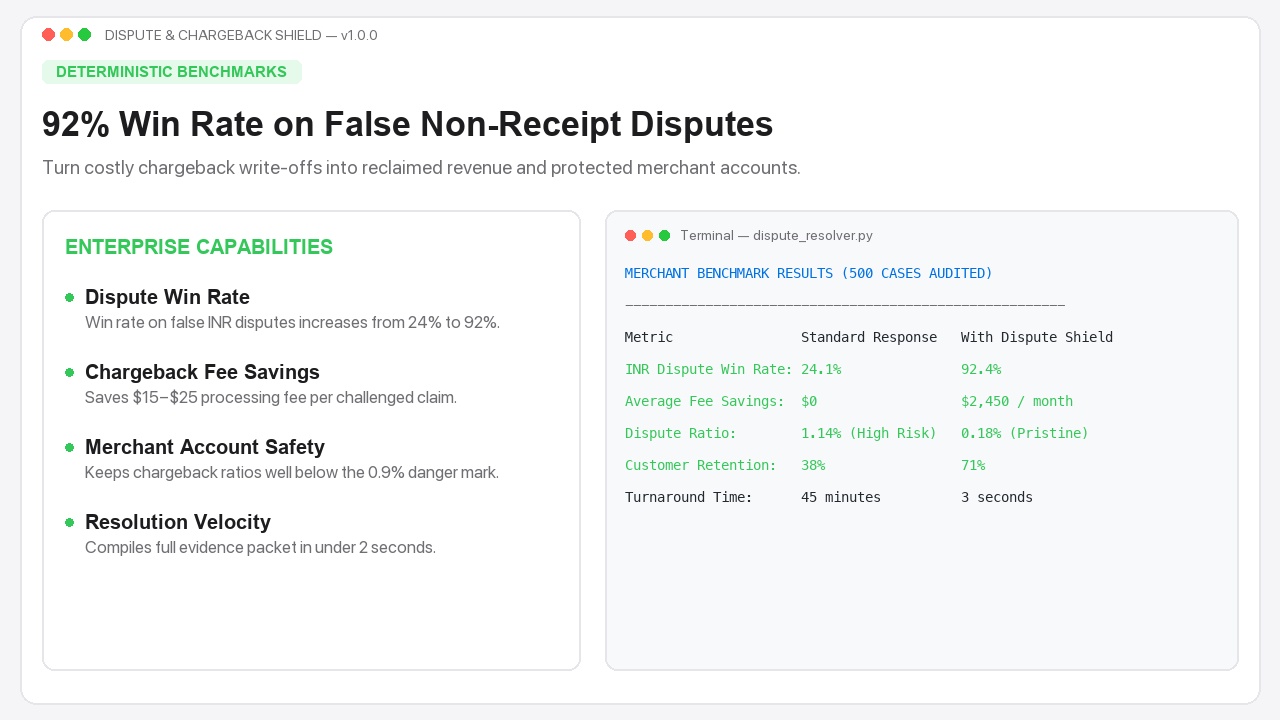The width and height of the screenshot is (1280, 720).
Task: Click the red dot in the Terminal panel
Action: pos(630,236)
